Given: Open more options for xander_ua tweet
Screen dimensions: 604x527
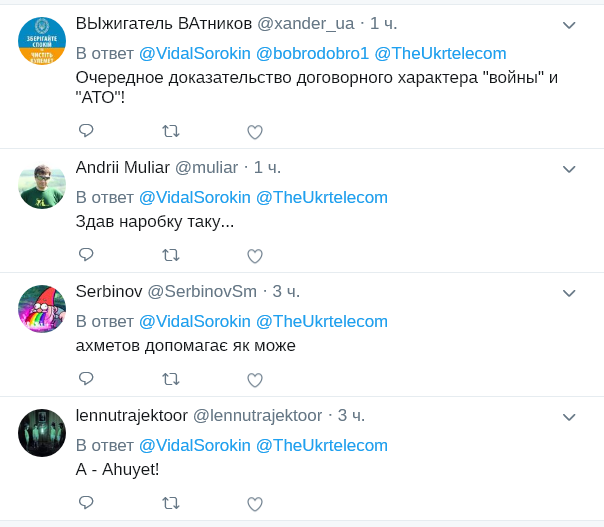Looking at the screenshot, I should pos(568,24).
